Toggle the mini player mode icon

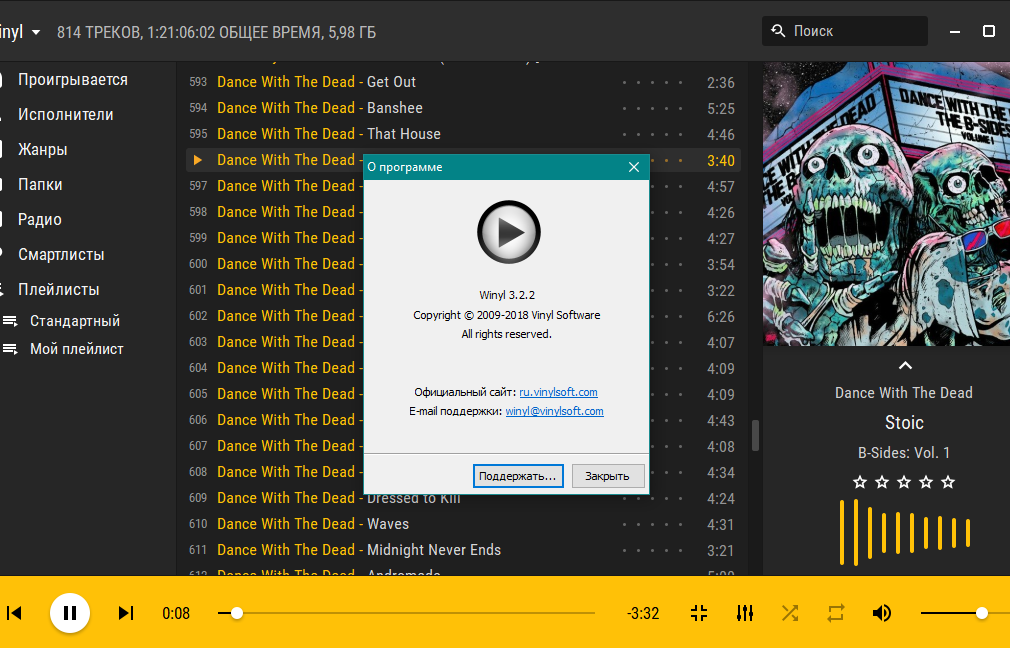699,613
